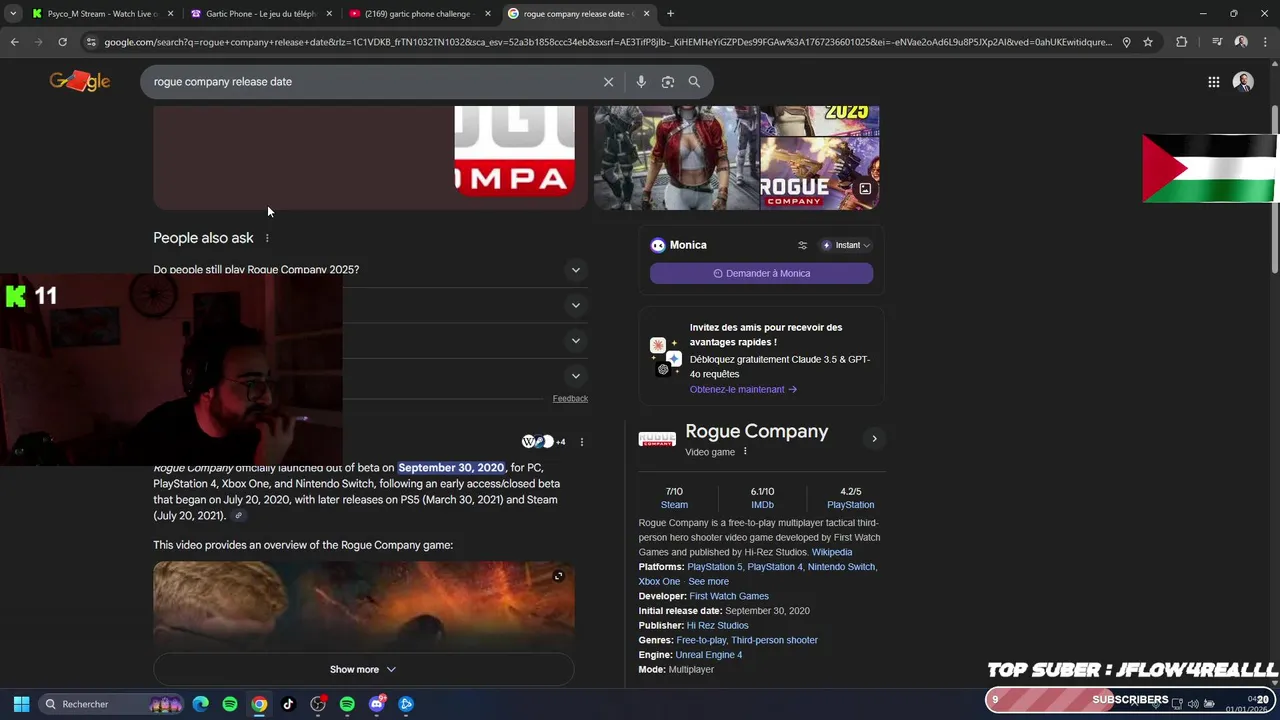Screen dimensions: 1280x720
Task: Expand Rogue Company knowledge panel arrow
Action: tap(874, 439)
